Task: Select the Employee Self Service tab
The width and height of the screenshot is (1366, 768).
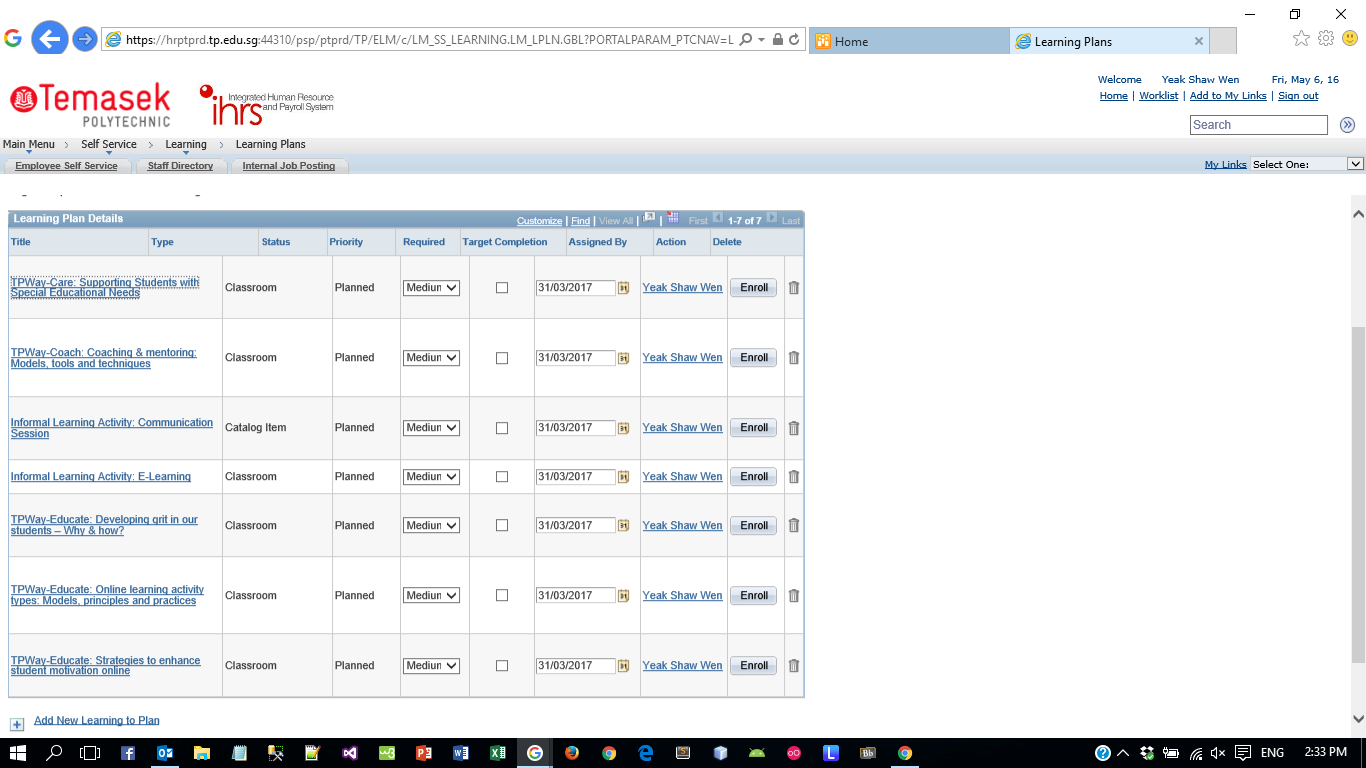Action: [66, 166]
